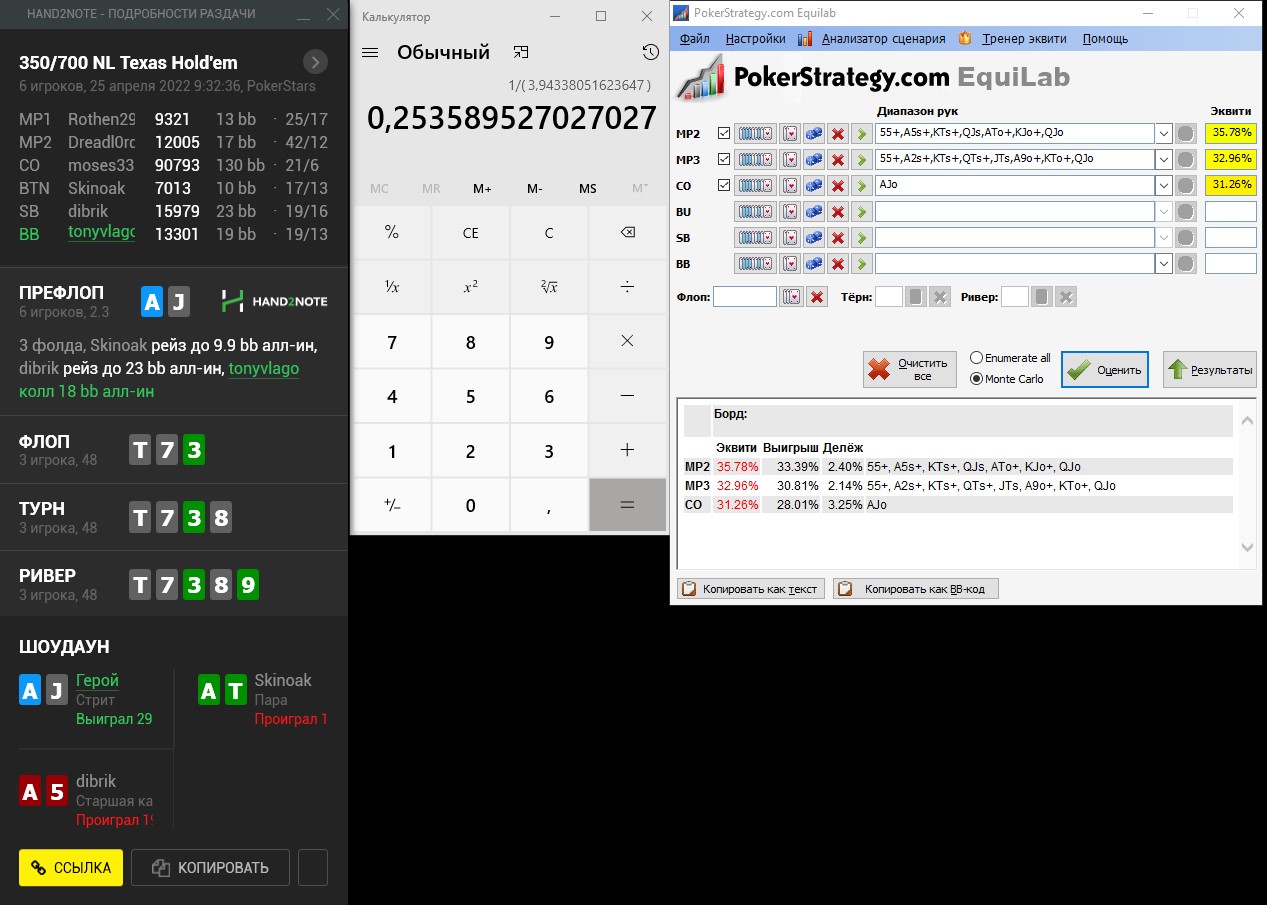Open hand range selector for MP2 row
The width and height of the screenshot is (1267, 905).
(755, 133)
